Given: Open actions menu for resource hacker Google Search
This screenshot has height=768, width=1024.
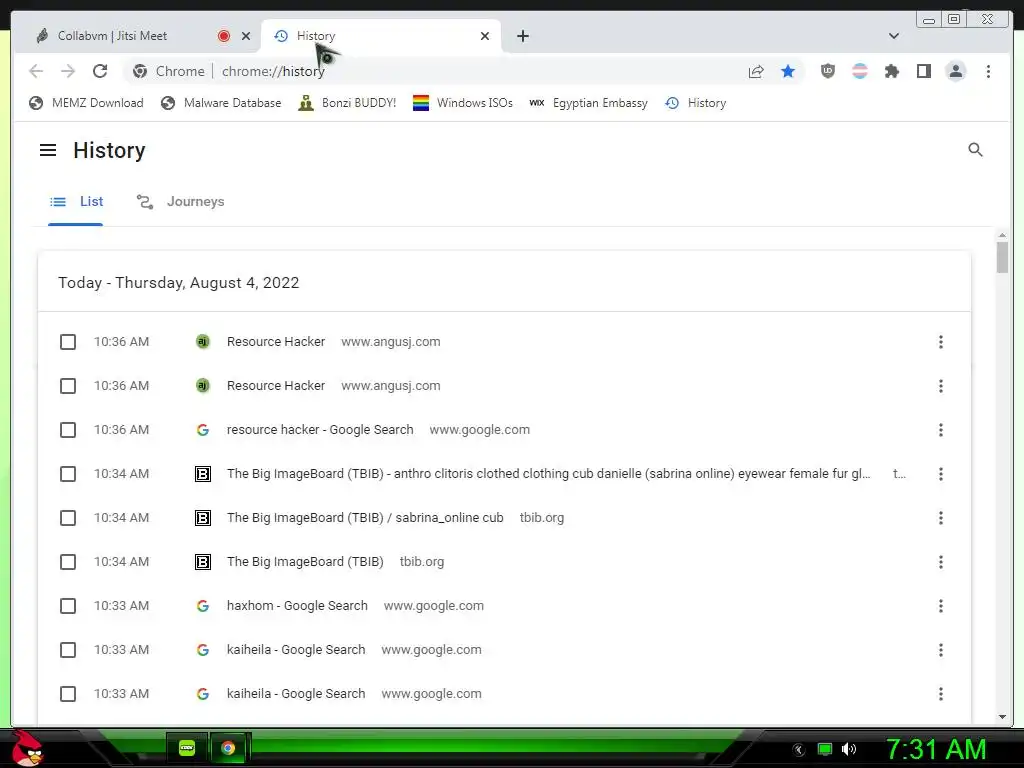Looking at the screenshot, I should tap(940, 430).
